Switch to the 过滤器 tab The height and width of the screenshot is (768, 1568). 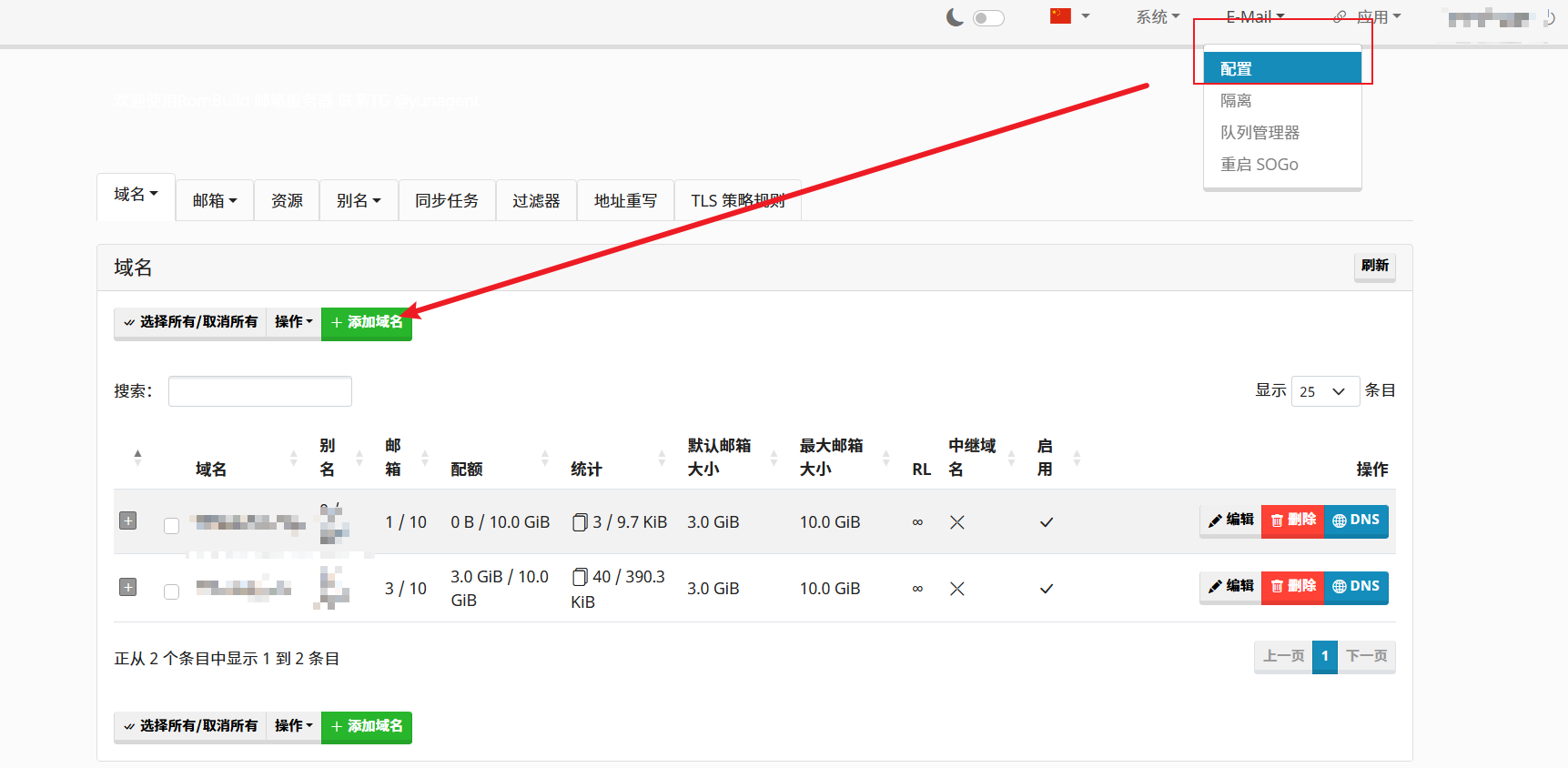point(536,200)
